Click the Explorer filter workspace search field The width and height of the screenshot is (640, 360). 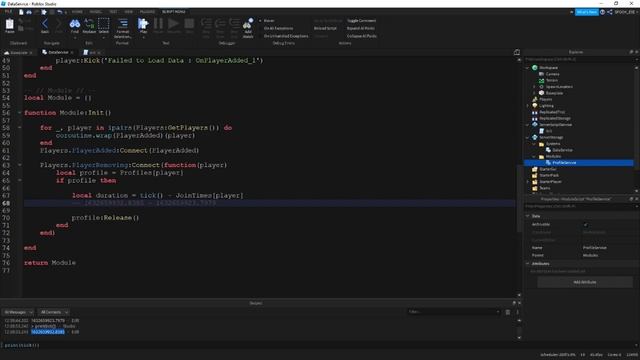pyautogui.click(x=580, y=60)
